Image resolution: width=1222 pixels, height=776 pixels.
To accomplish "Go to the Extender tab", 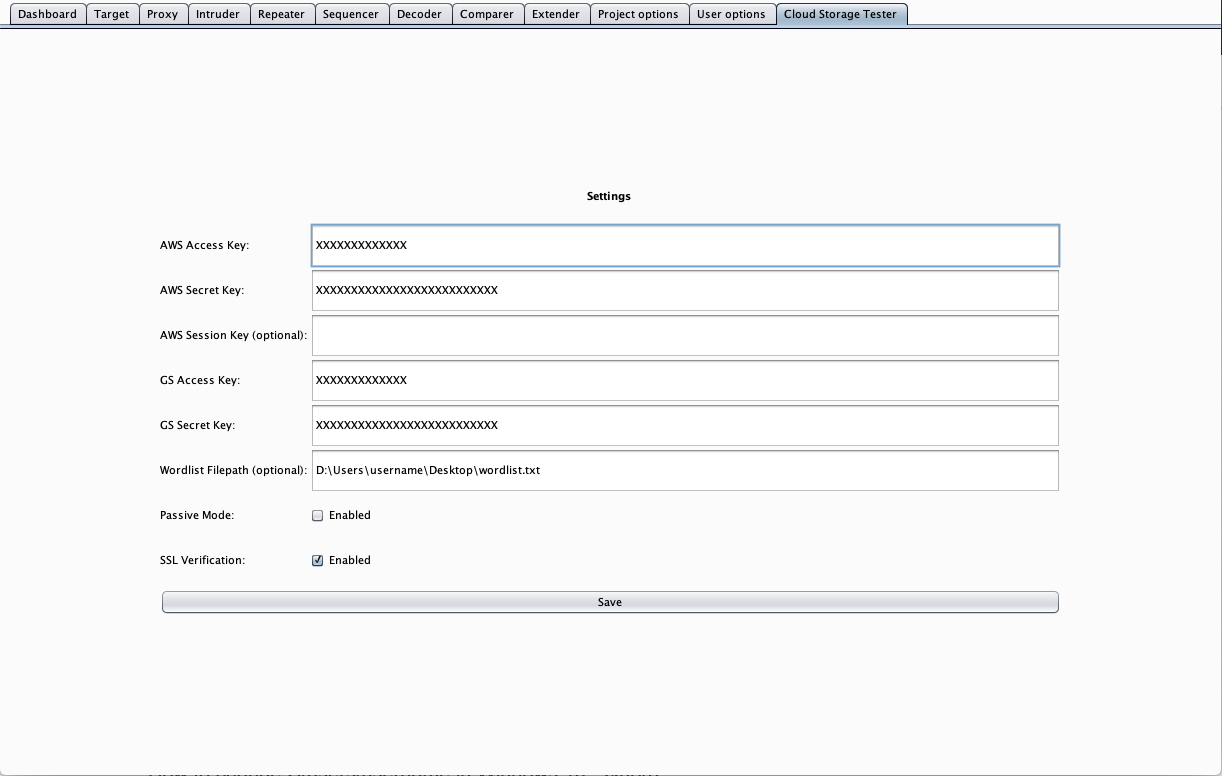I will (x=556, y=14).
